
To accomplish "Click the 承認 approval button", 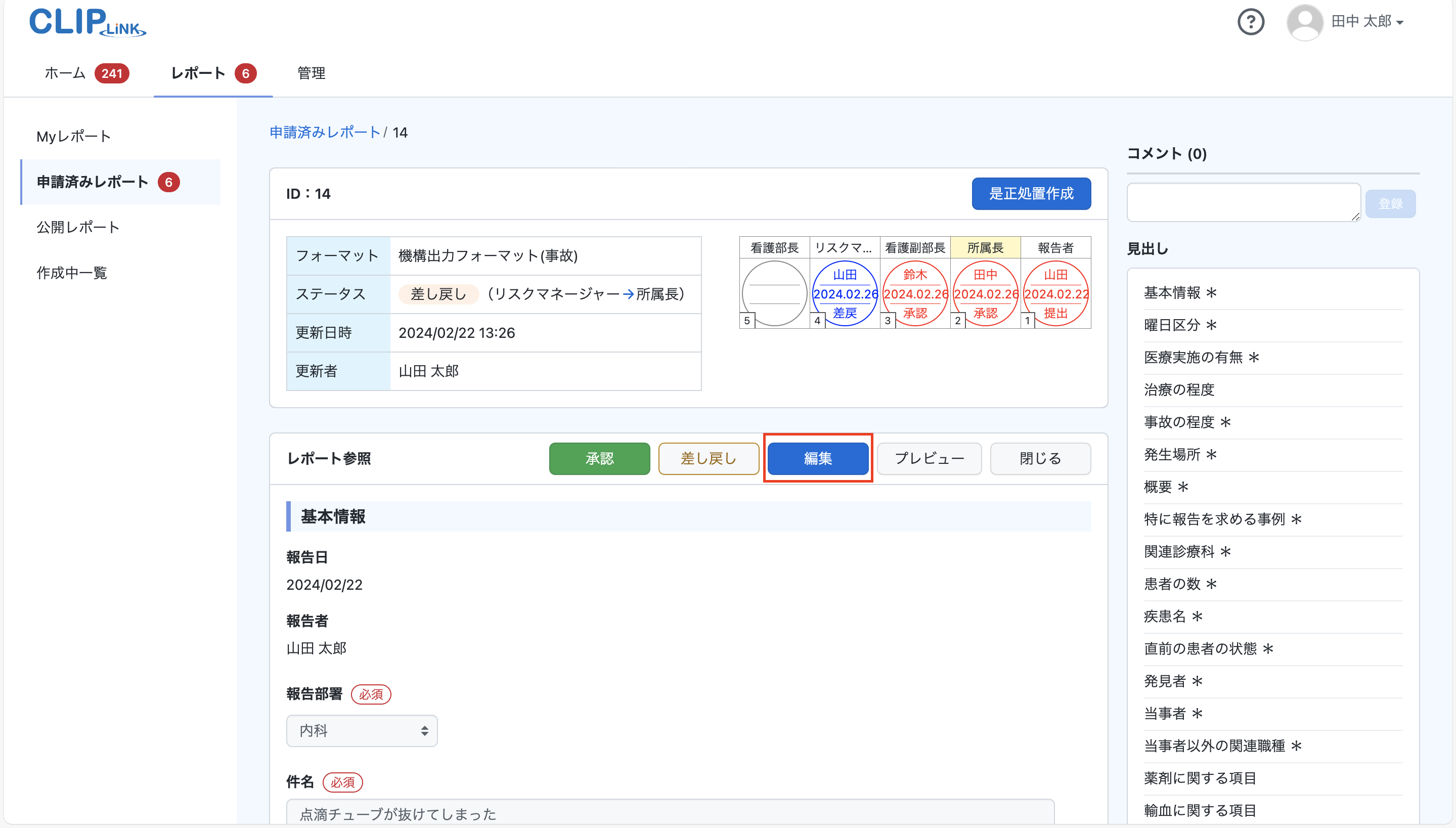I will [599, 458].
